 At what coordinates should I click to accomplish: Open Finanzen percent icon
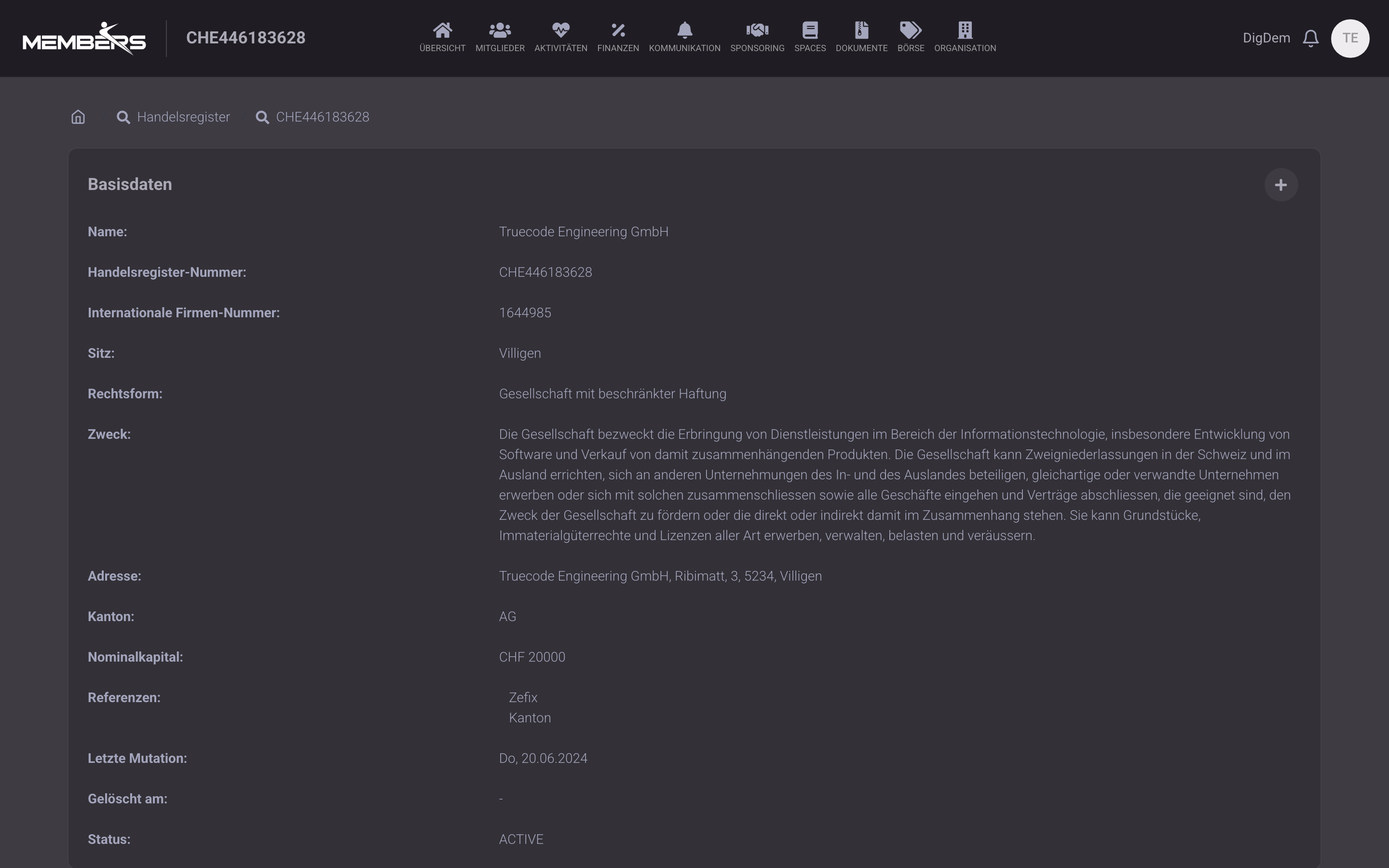pos(618,29)
